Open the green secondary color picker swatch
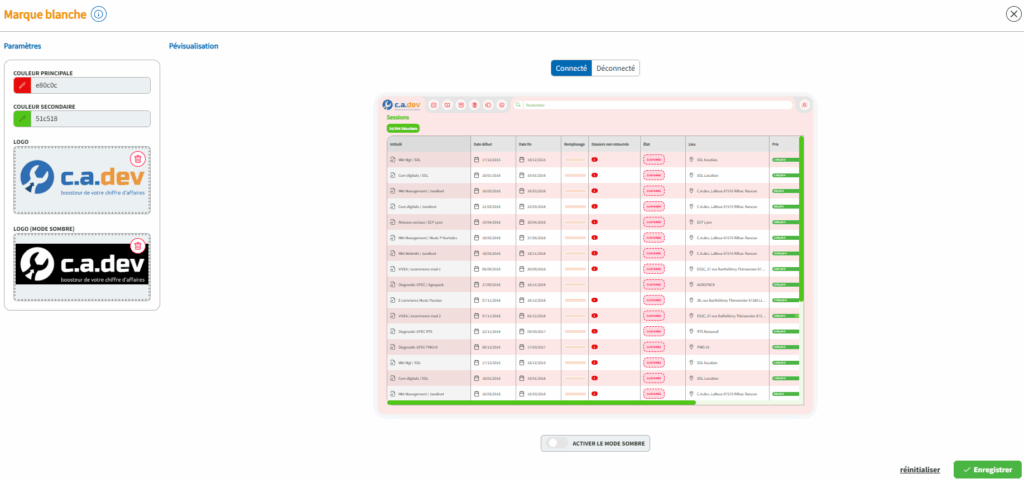Screen dimensions: 1024x479 [22, 119]
